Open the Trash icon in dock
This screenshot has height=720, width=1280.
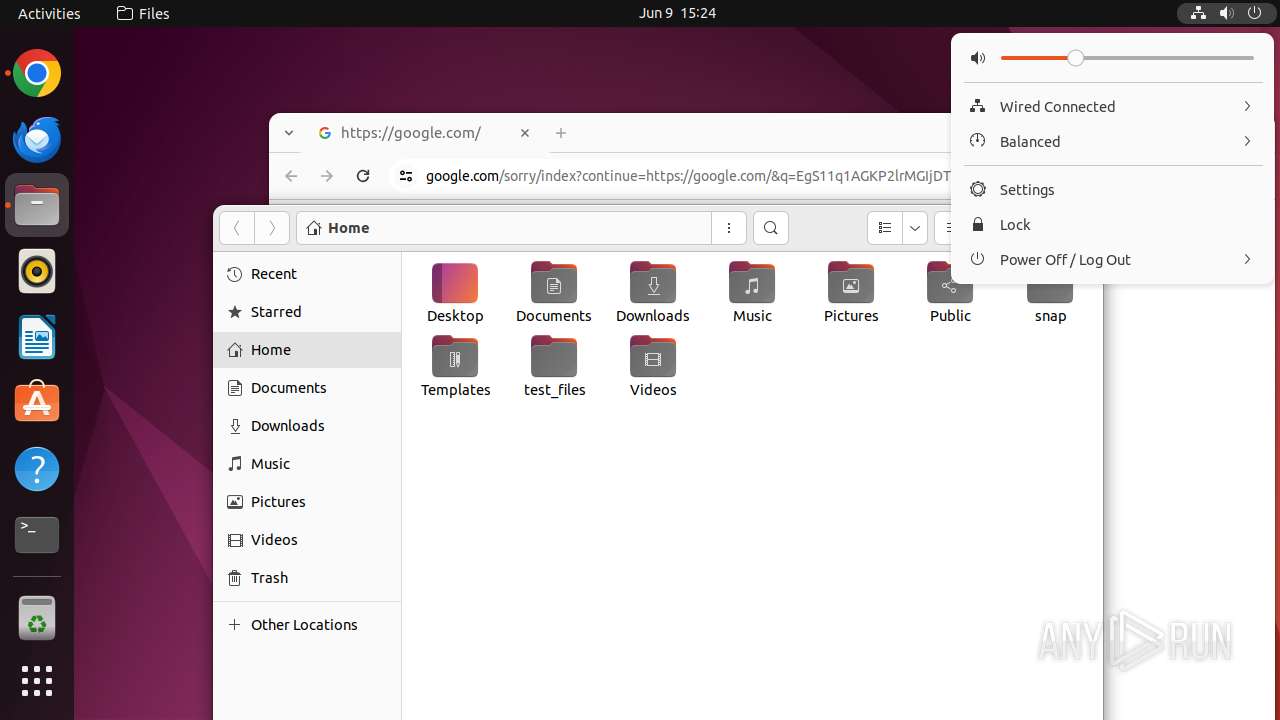click(x=37, y=619)
